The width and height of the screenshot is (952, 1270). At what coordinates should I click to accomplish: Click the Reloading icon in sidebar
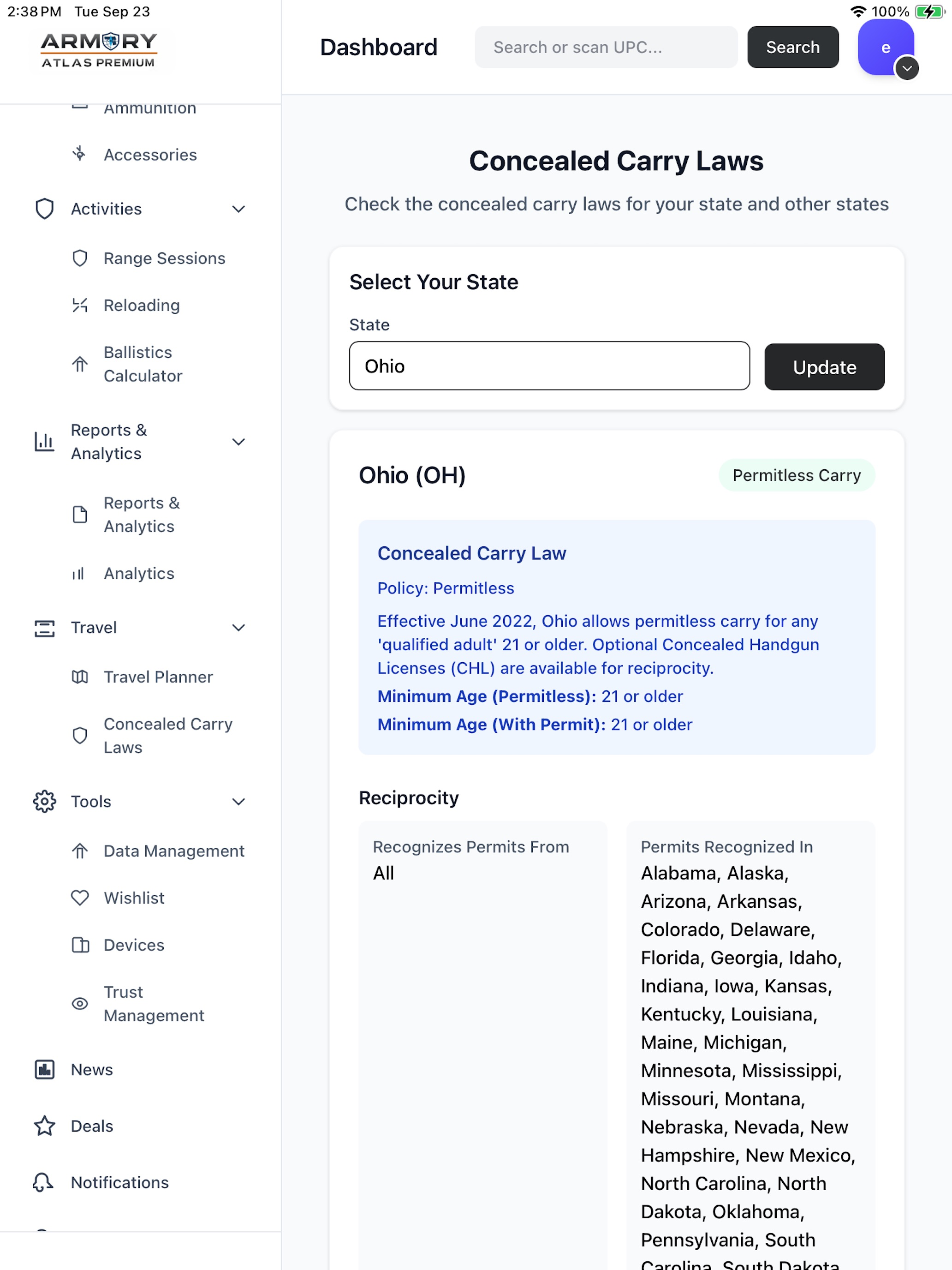pos(80,306)
